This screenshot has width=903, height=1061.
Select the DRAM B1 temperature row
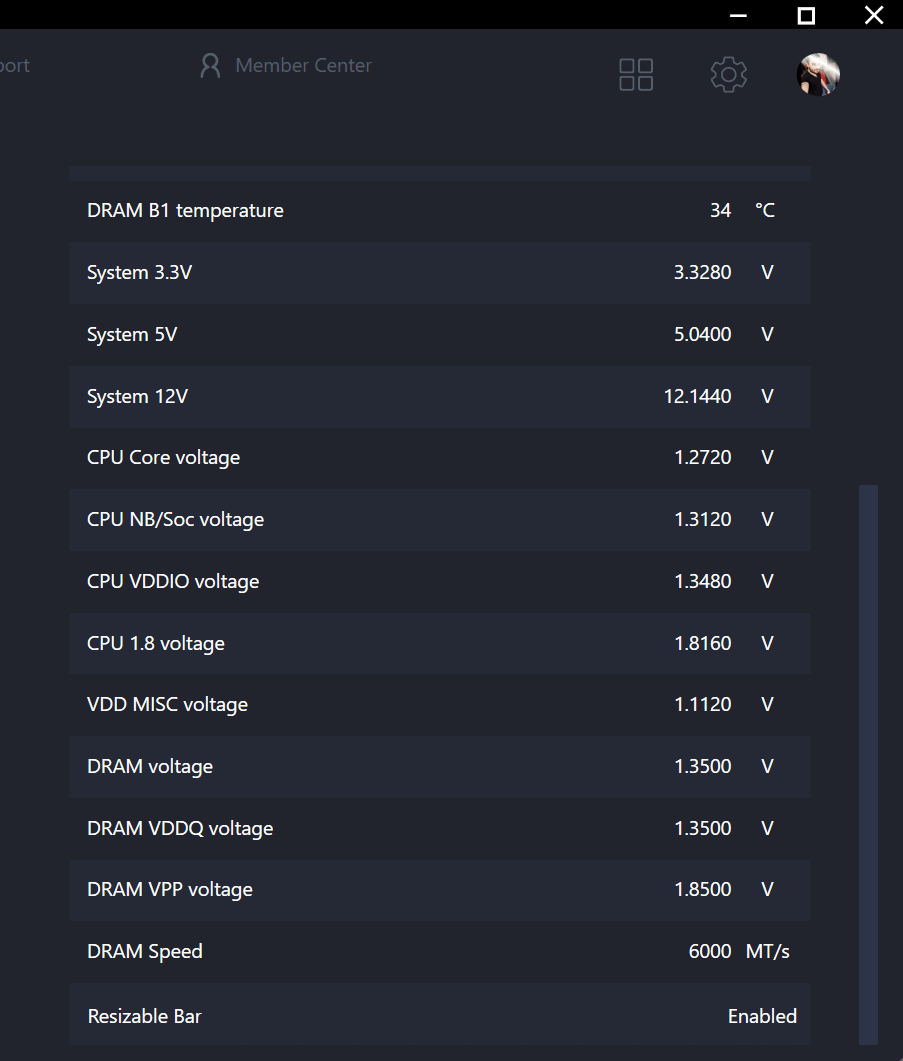tap(440, 210)
